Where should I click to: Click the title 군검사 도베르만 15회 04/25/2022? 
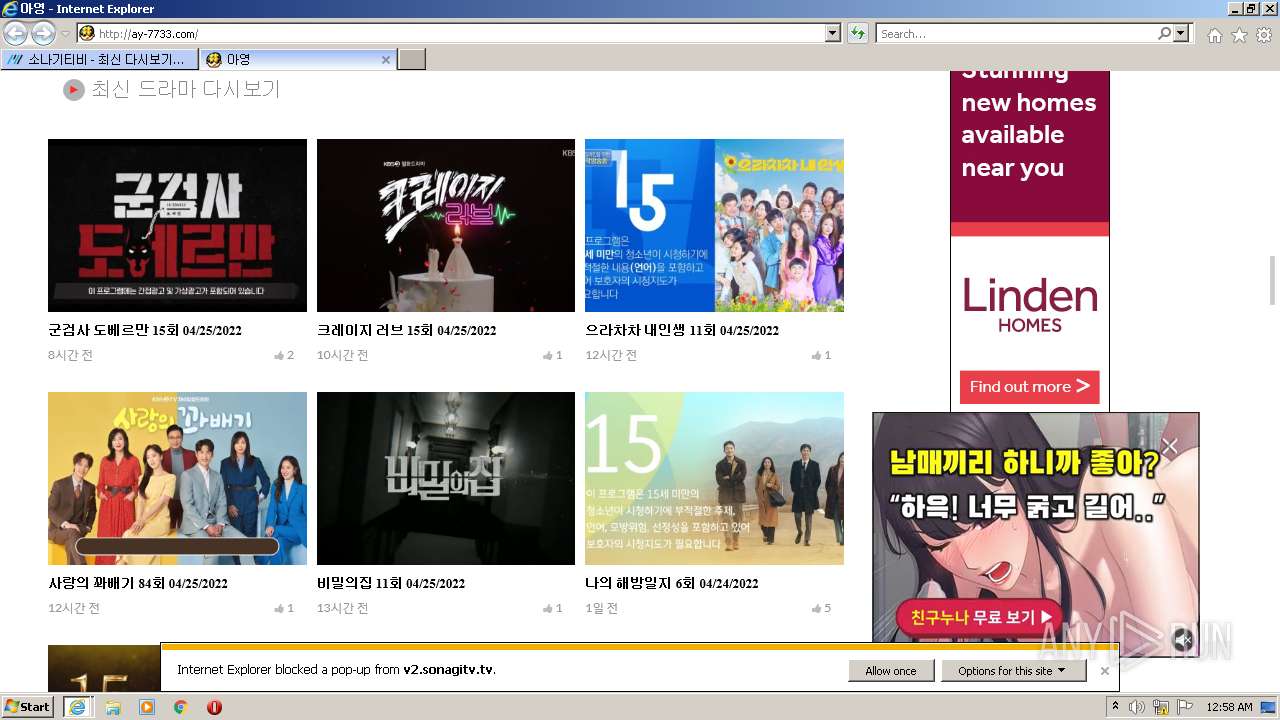145,330
